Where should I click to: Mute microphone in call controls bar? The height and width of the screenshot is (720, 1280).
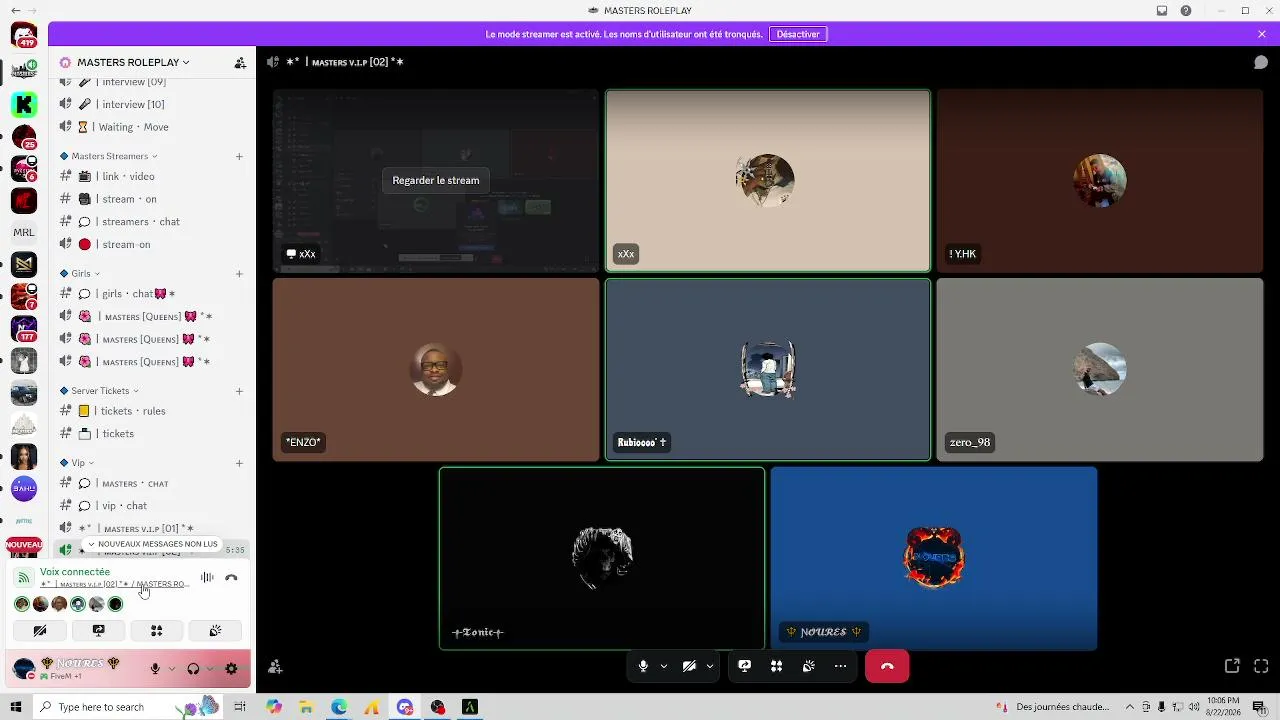[x=643, y=666]
